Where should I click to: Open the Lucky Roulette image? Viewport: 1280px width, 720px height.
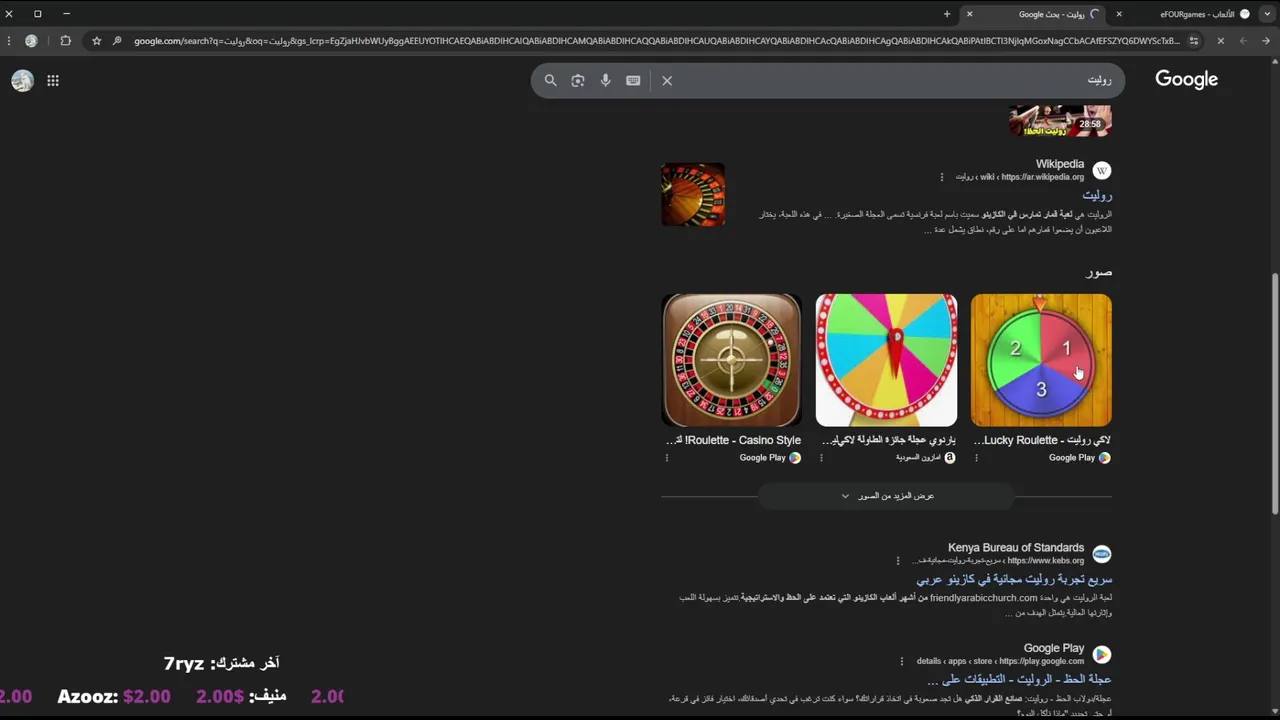[x=1041, y=360]
